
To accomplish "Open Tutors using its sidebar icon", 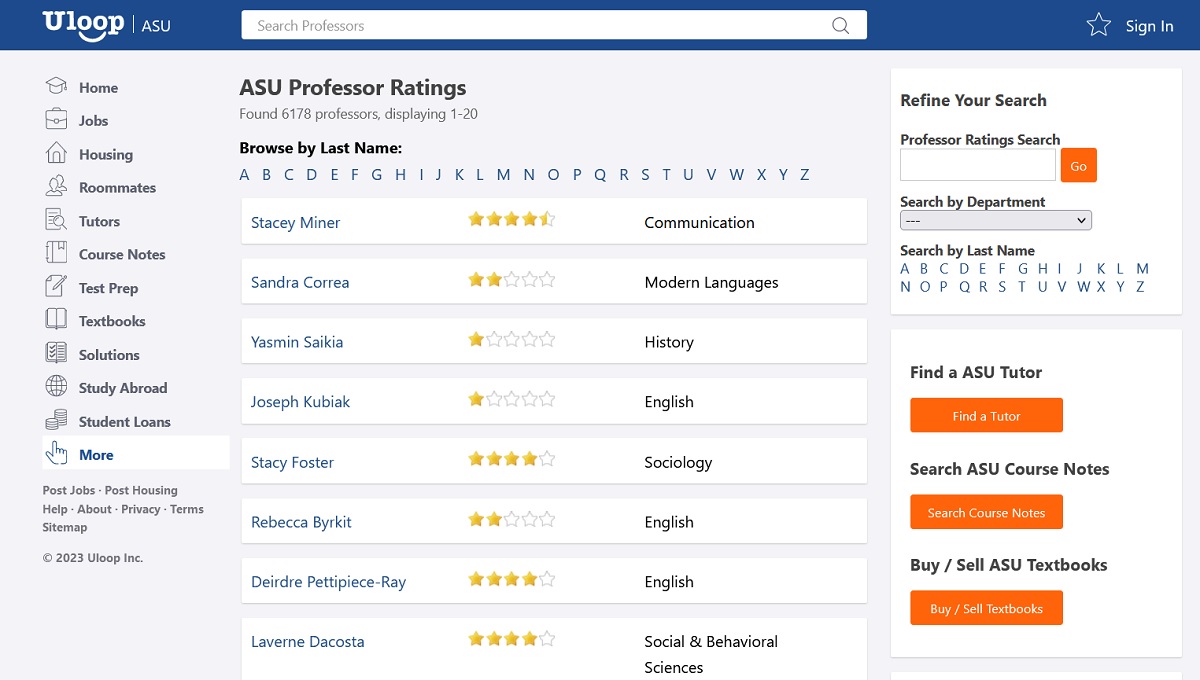I will [x=55, y=220].
